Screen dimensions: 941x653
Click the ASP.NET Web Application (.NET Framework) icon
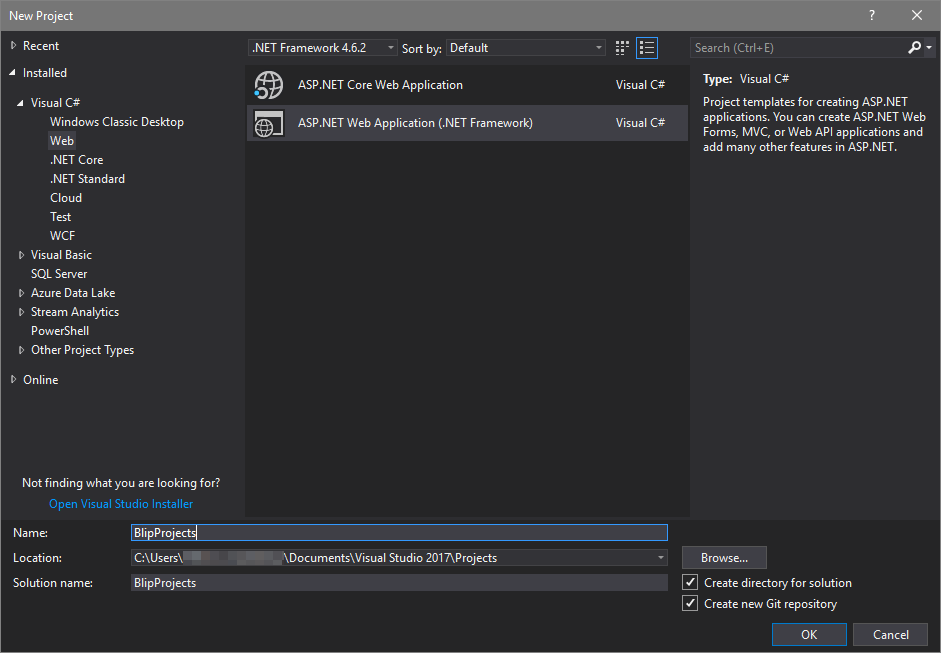[x=269, y=123]
